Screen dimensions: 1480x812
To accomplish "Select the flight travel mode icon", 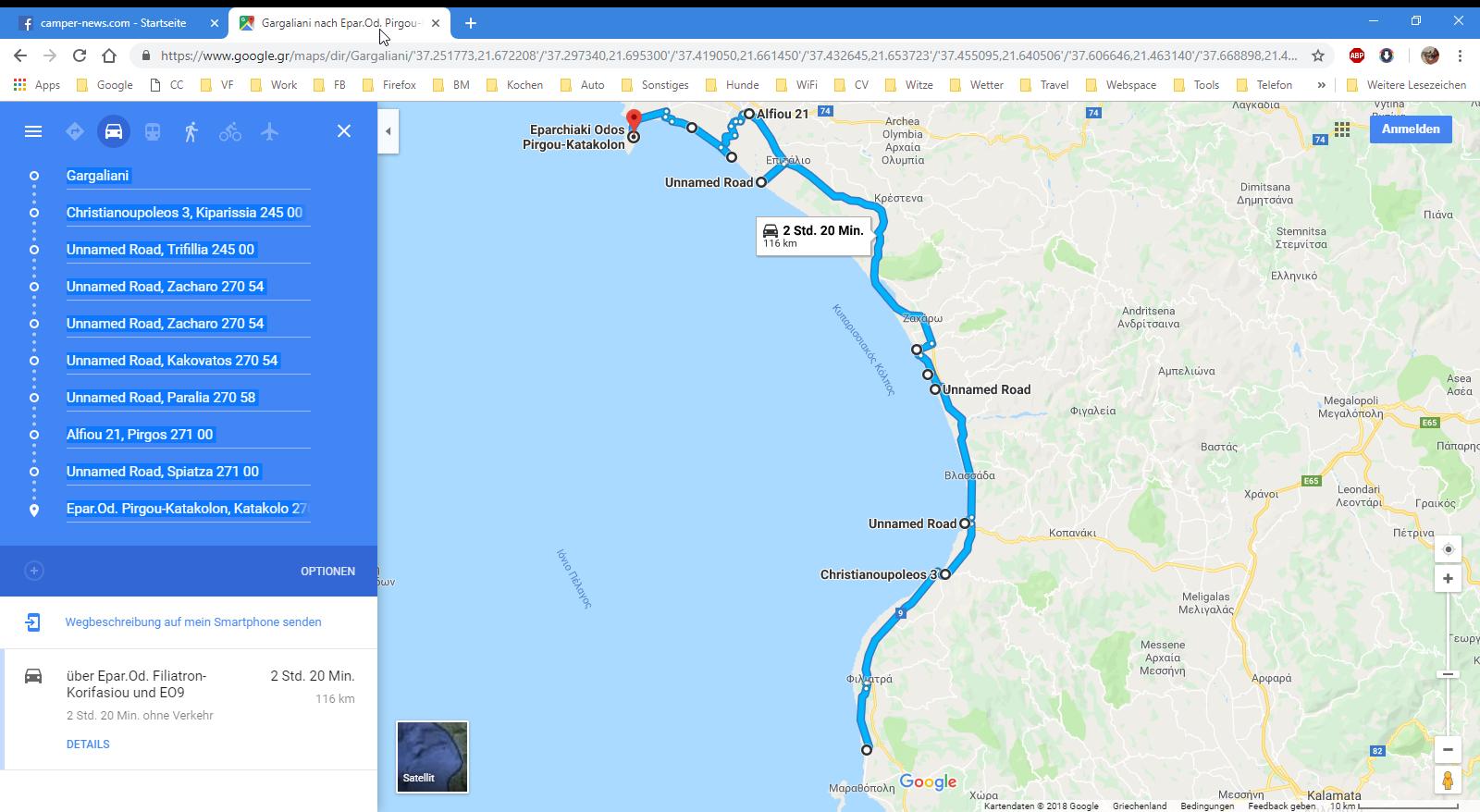I will pos(269,131).
